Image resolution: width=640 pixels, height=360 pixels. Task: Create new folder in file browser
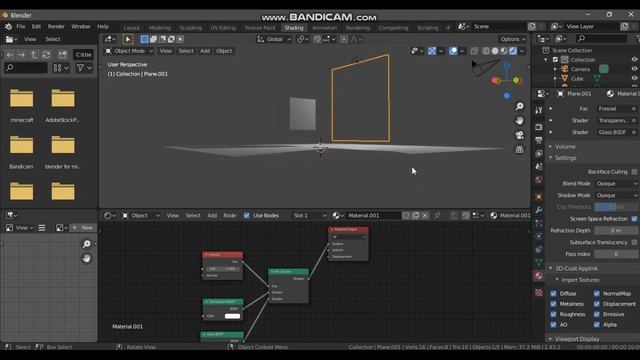(x=62, y=55)
